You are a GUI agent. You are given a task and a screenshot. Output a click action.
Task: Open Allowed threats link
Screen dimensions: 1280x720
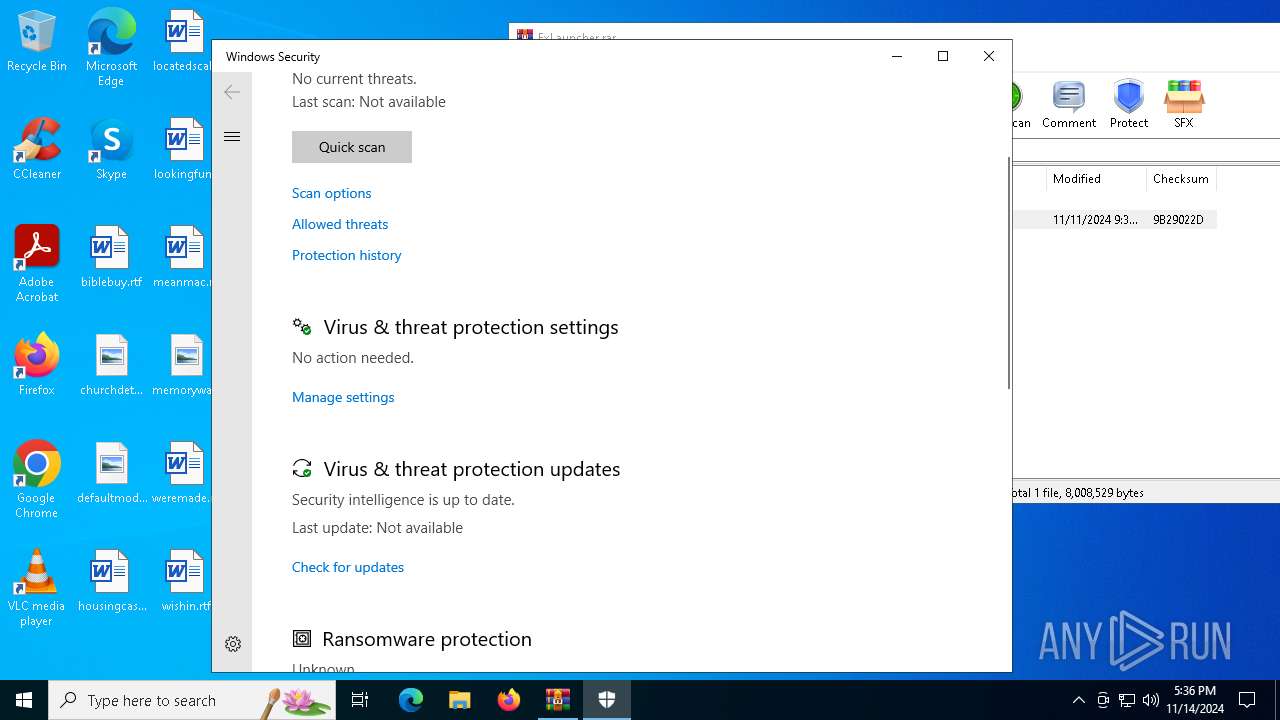click(340, 224)
